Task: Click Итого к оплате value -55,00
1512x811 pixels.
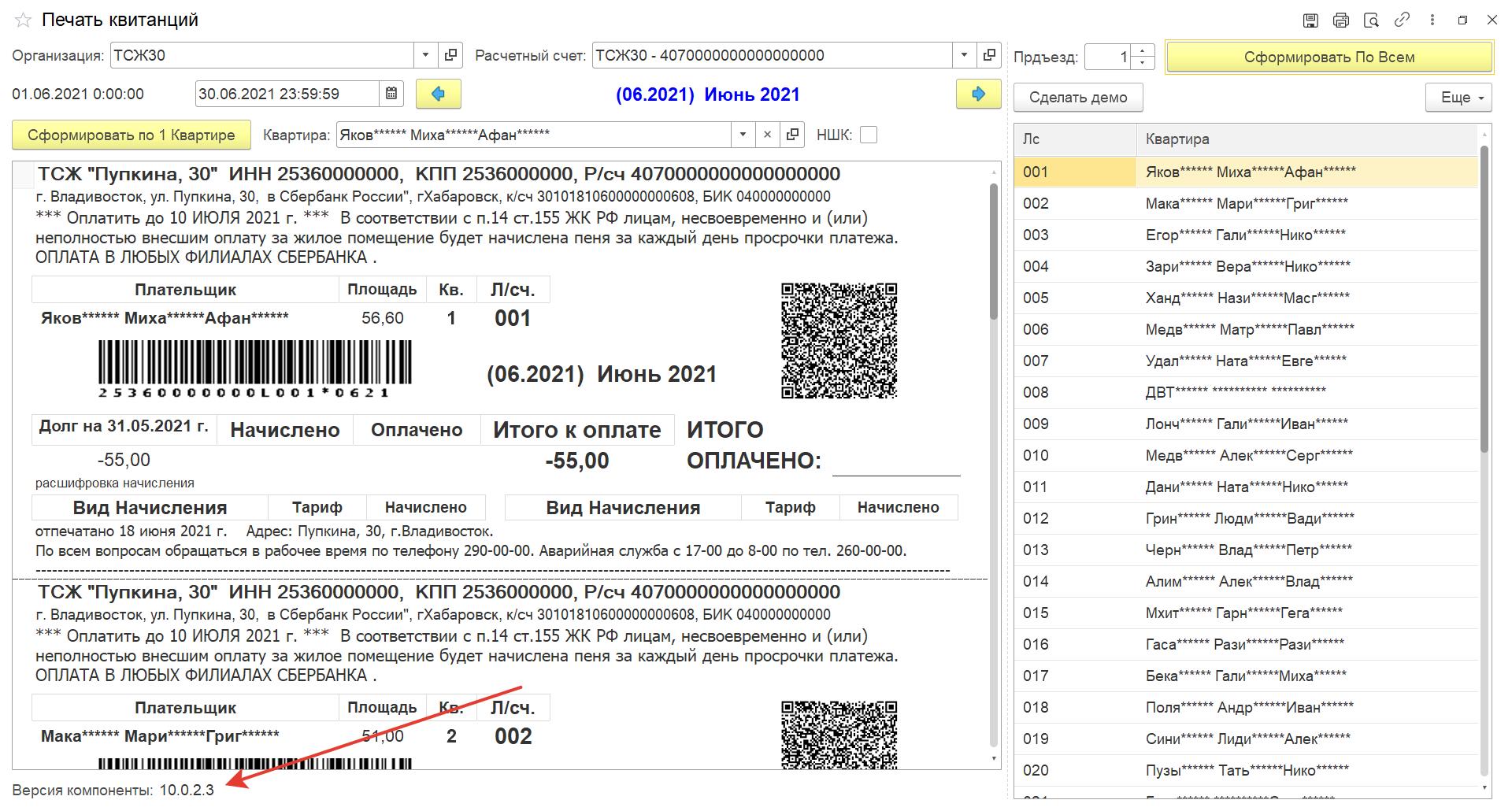Action: [577, 461]
